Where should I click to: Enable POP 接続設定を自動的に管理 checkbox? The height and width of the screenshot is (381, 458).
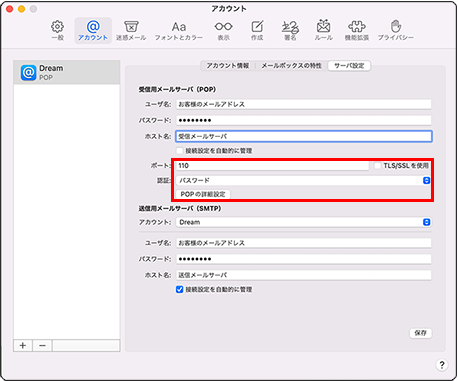180,151
